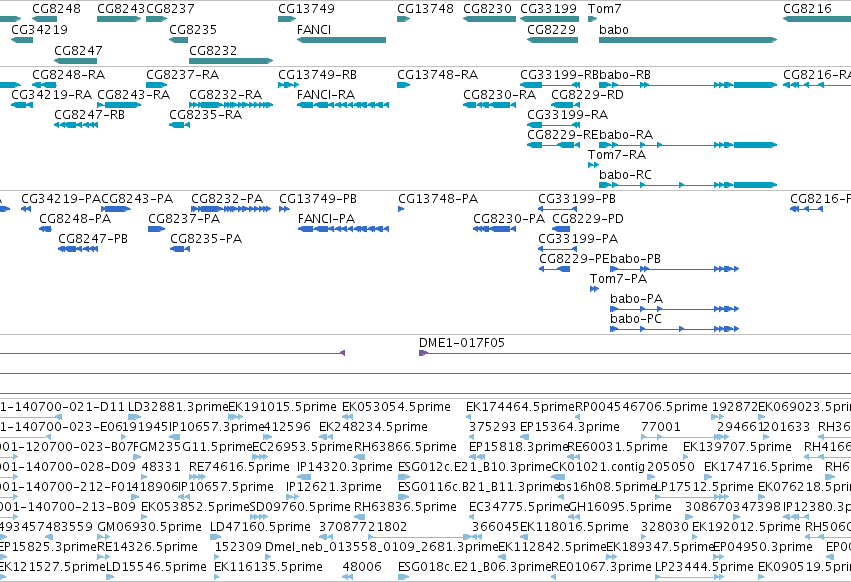Click EST LD32881.3prime
Viewport: 851px width, 582px height.
point(135,416)
